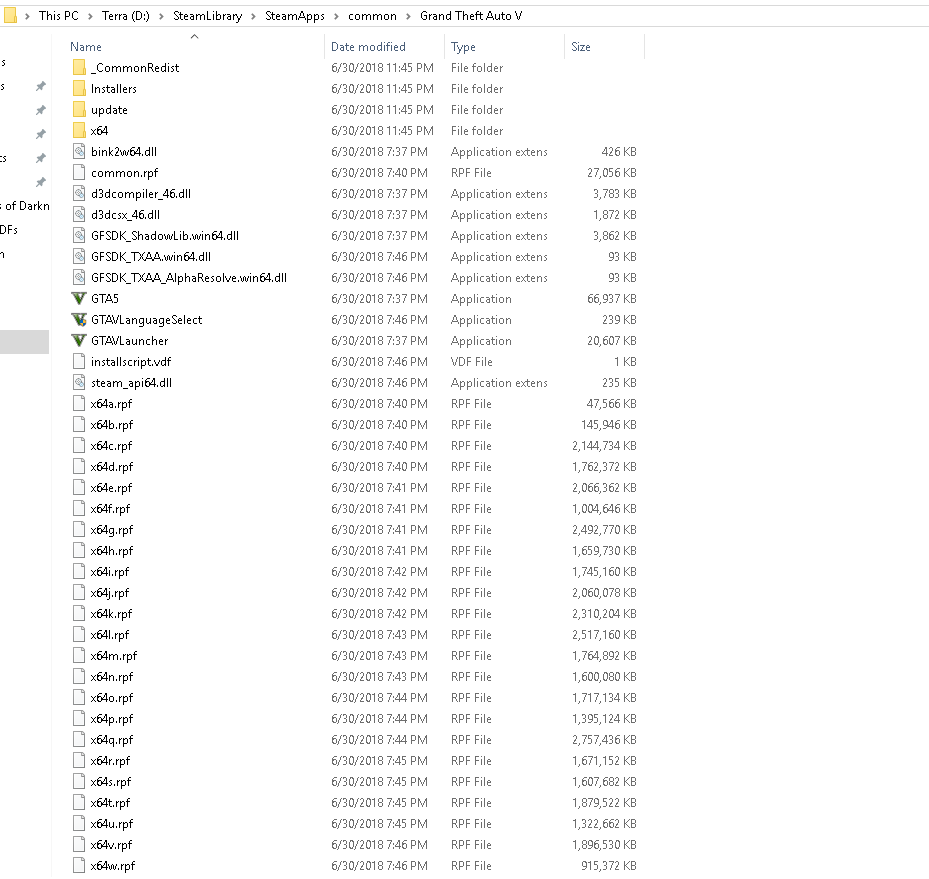The width and height of the screenshot is (929, 879).
Task: Select the x64i.rpf file name
Action: tap(110, 572)
